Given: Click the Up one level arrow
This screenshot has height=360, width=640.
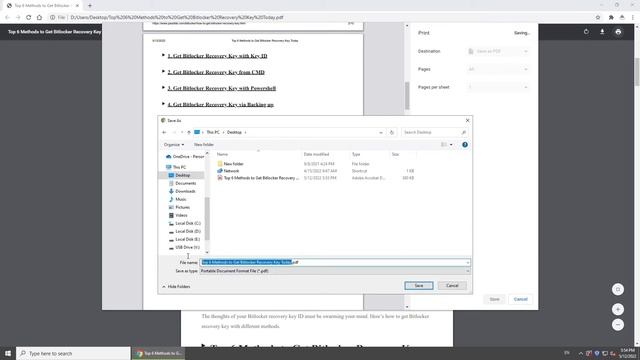Looking at the screenshot, I should [x=189, y=132].
